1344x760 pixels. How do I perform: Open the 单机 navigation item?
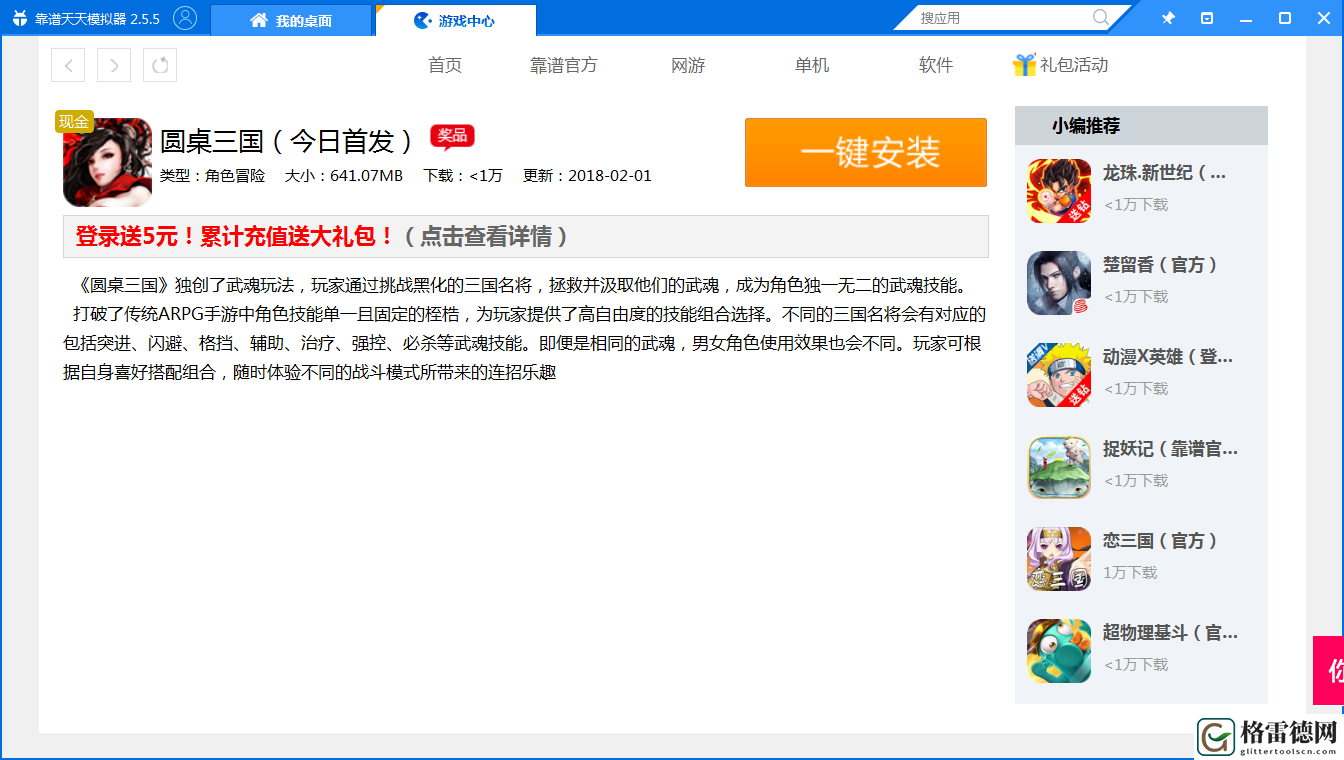click(x=812, y=65)
